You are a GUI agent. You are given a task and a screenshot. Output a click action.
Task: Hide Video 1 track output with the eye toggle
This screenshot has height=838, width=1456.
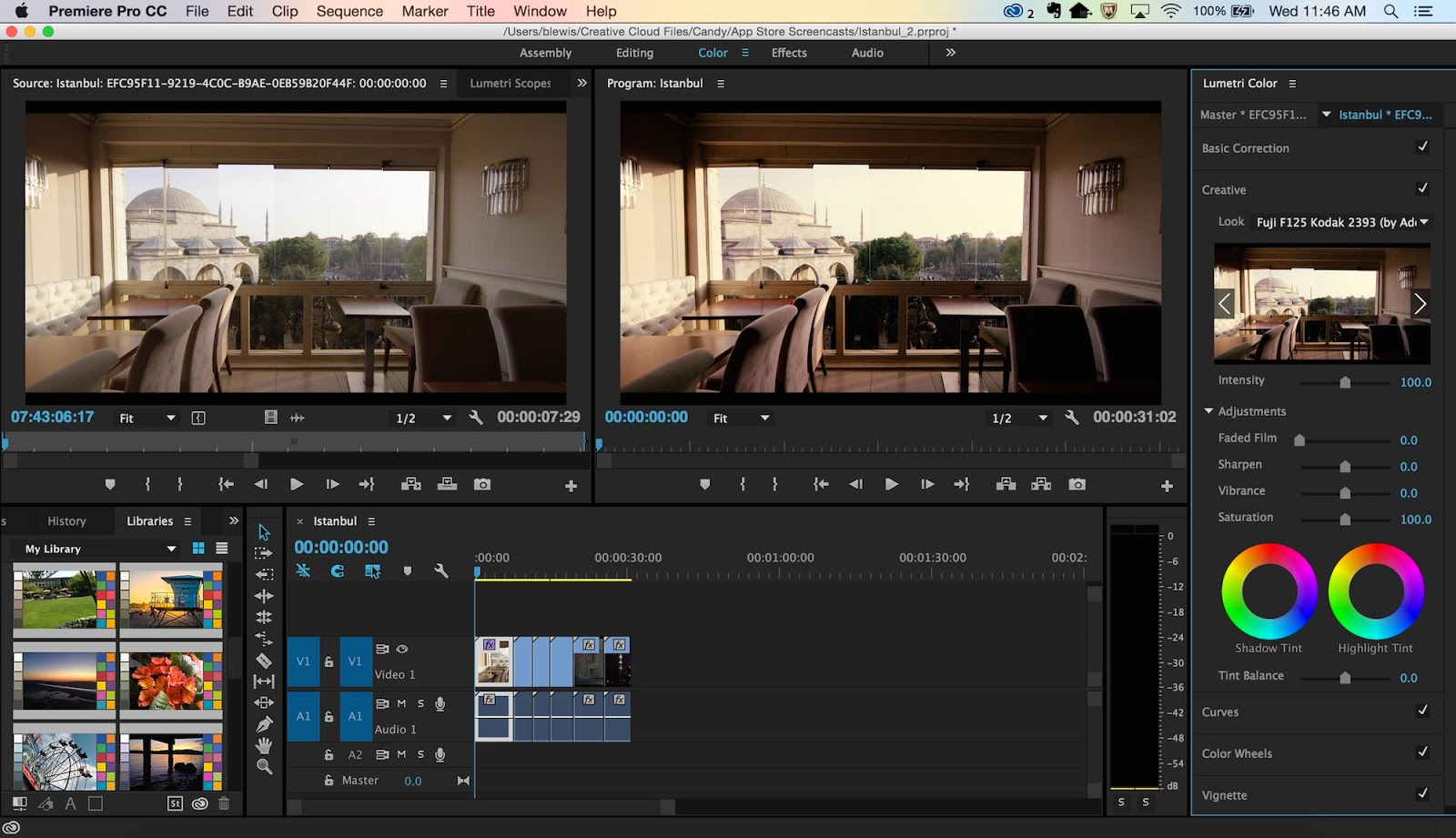click(x=401, y=649)
